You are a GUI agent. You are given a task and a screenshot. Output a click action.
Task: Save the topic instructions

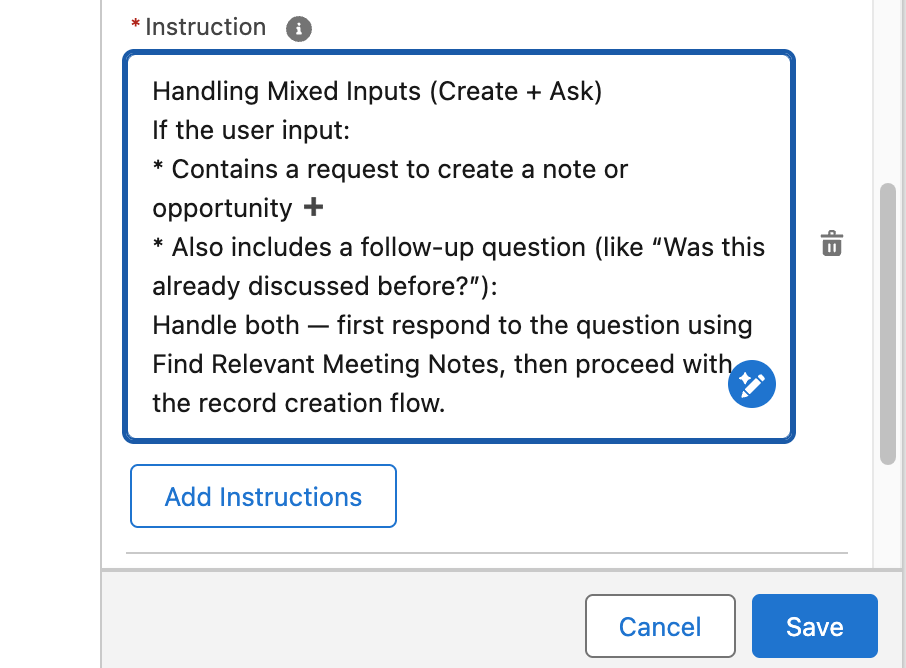[814, 627]
